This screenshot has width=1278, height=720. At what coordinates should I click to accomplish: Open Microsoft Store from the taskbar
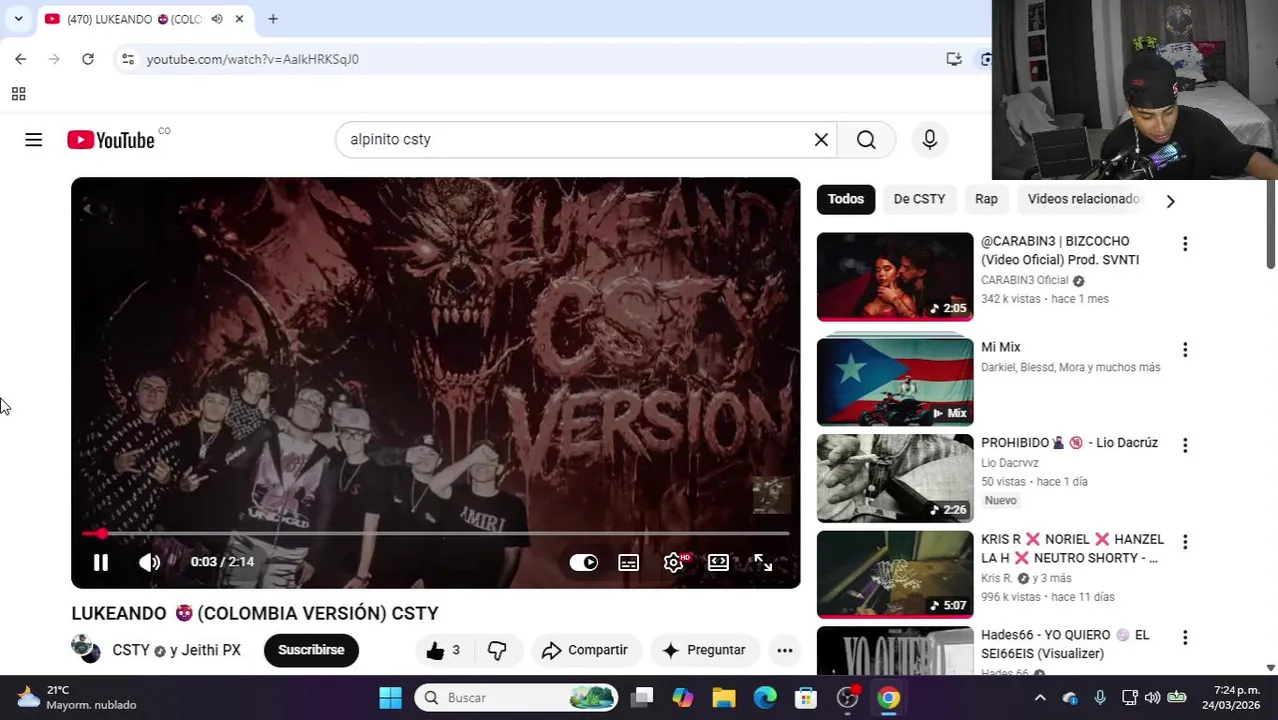(806, 698)
